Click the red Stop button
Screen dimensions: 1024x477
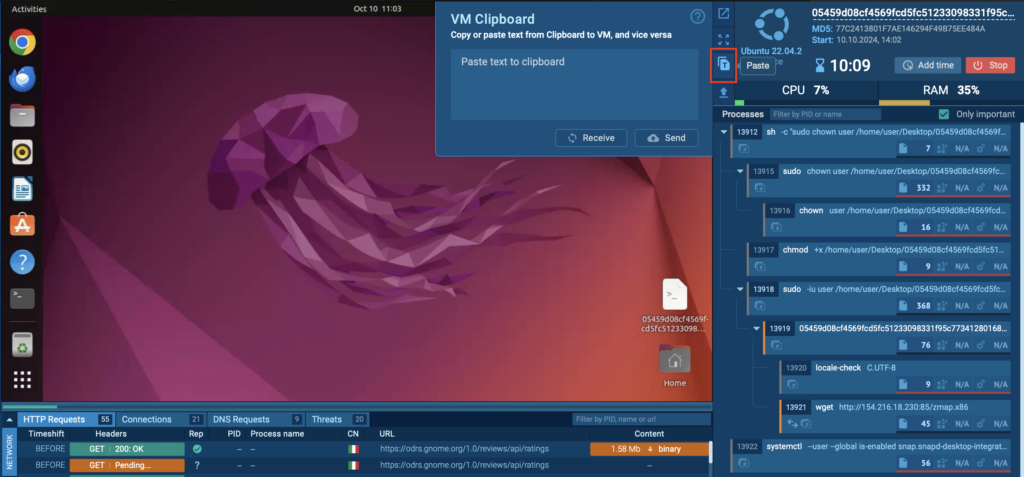[990, 65]
